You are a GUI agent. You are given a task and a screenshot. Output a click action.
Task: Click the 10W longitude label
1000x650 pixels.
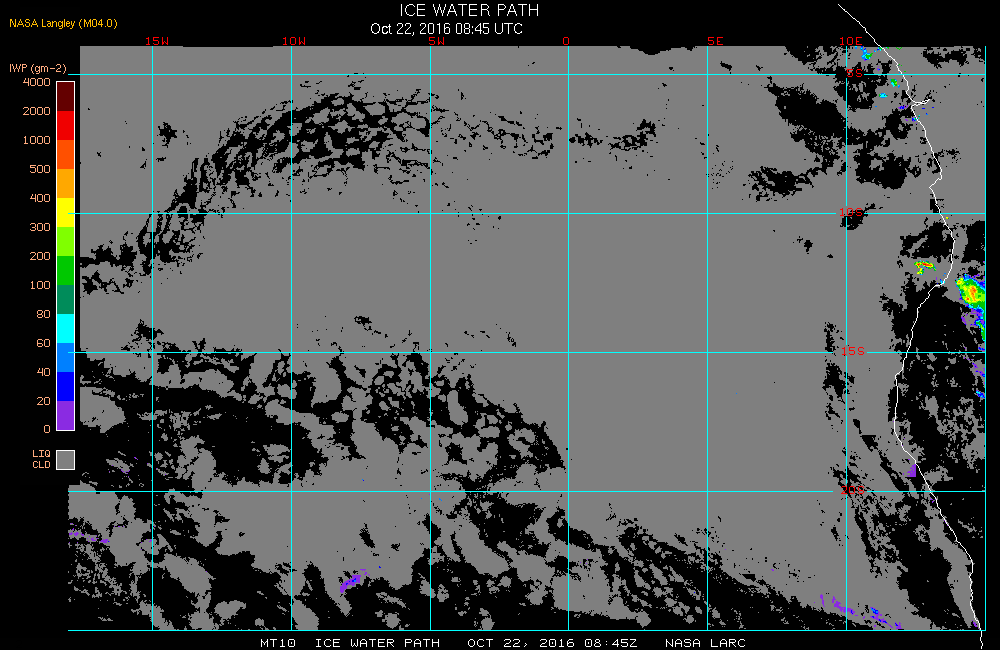click(x=294, y=41)
